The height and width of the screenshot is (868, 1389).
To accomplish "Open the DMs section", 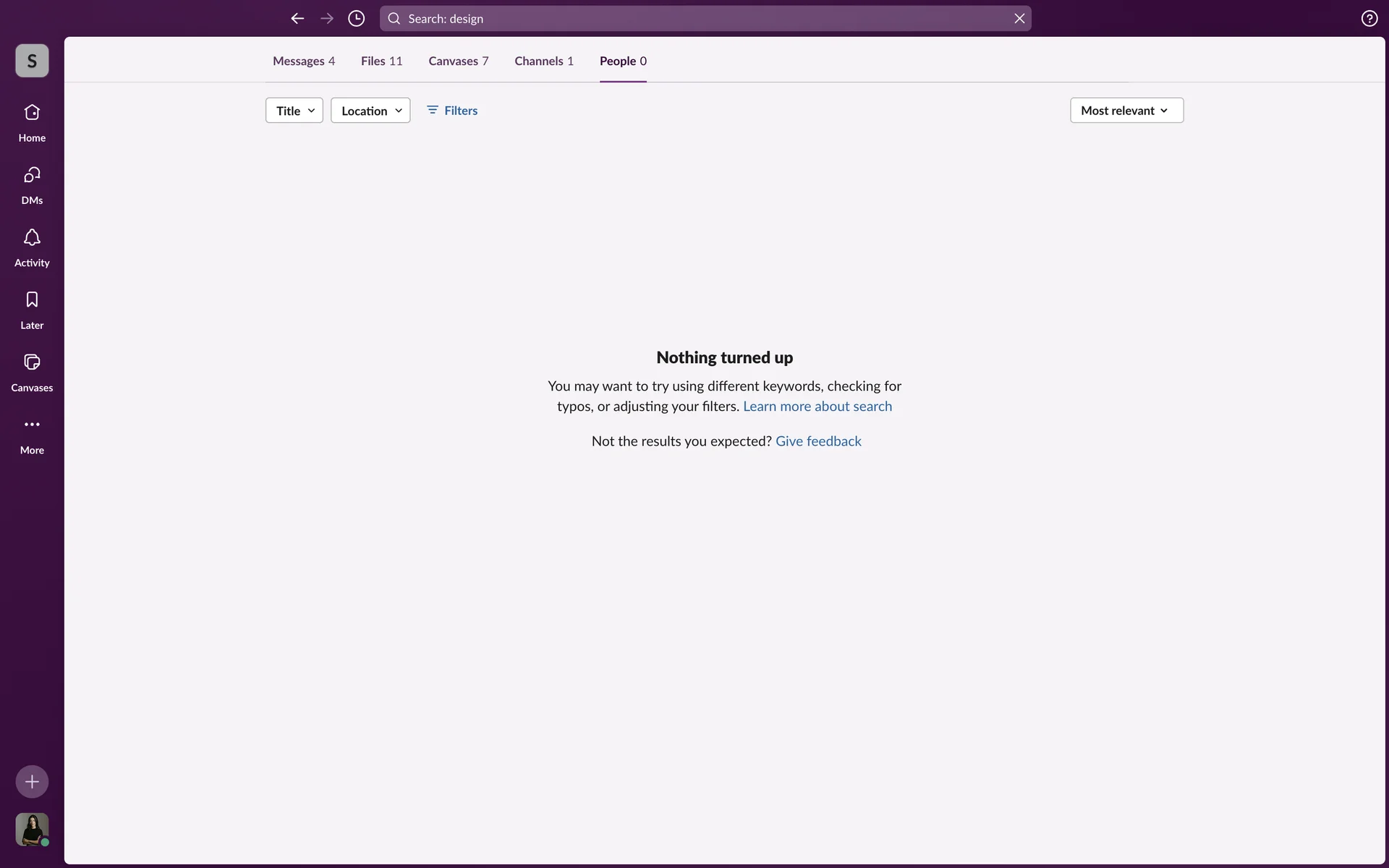I will pyautogui.click(x=32, y=185).
